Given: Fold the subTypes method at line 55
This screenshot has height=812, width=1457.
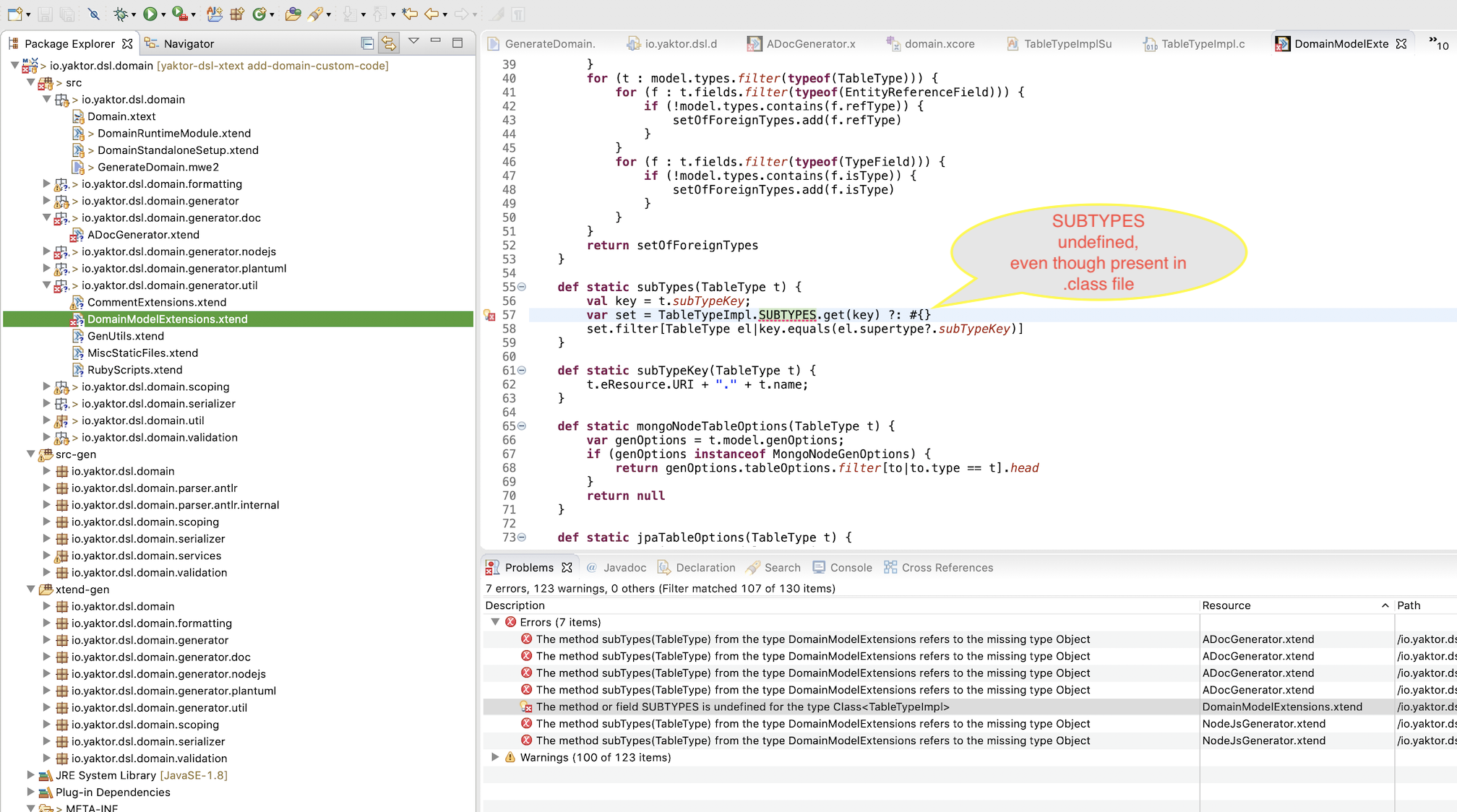Looking at the screenshot, I should 522,287.
